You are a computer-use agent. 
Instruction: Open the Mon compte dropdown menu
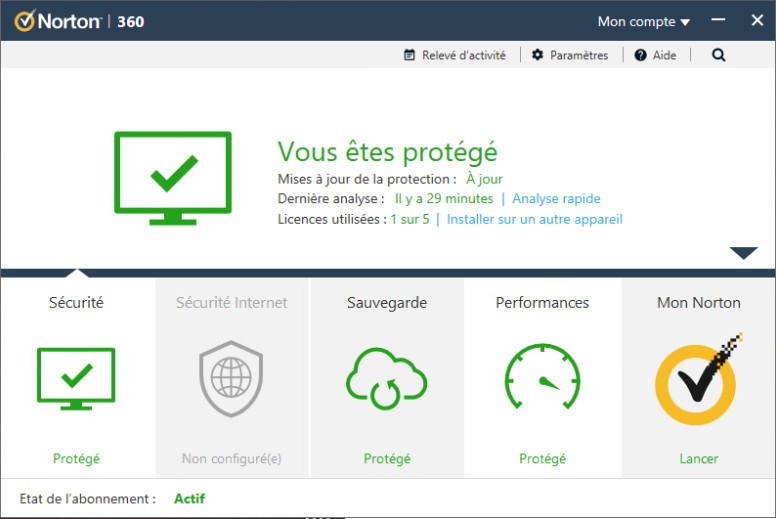[643, 21]
